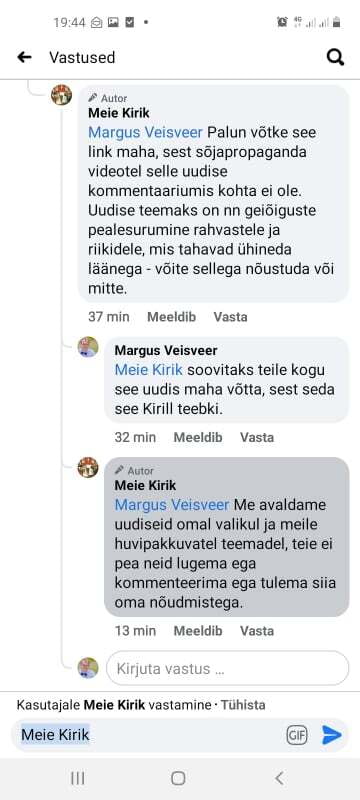The height and width of the screenshot is (800, 360).
Task: Reply to the 37 min comment via Vasta
Action: [230, 317]
